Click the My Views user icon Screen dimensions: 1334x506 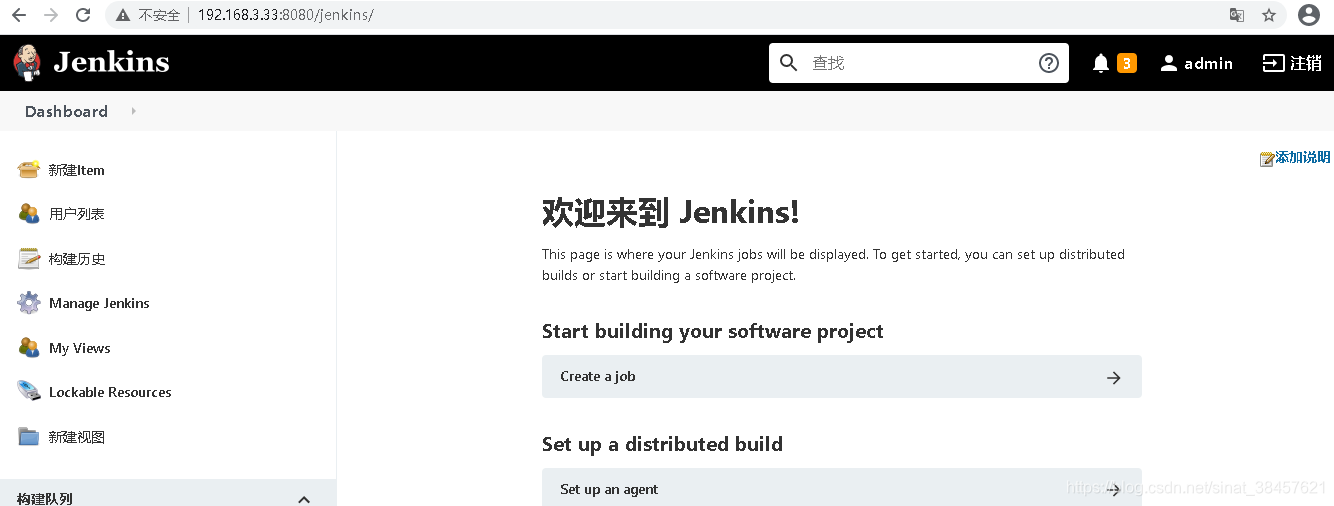pos(29,347)
